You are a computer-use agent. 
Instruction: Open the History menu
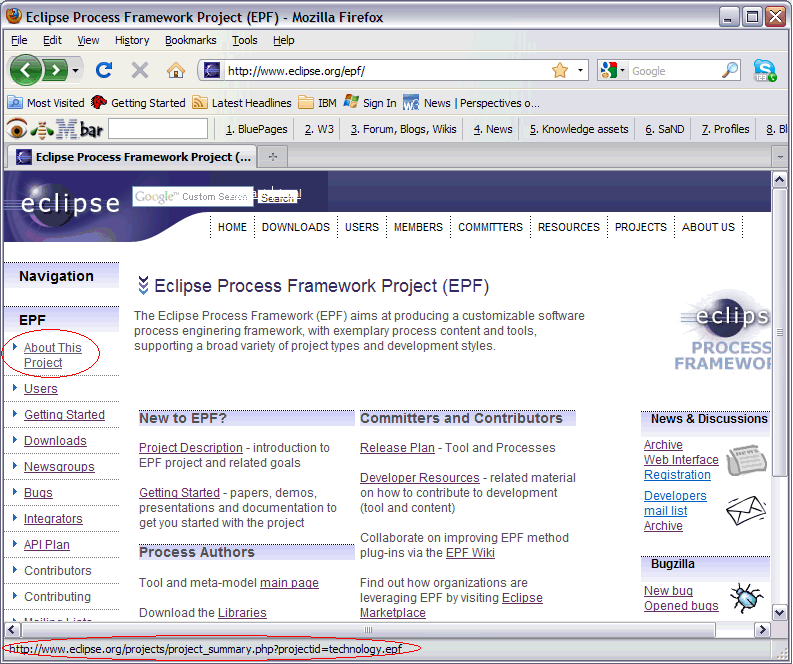tap(132, 40)
